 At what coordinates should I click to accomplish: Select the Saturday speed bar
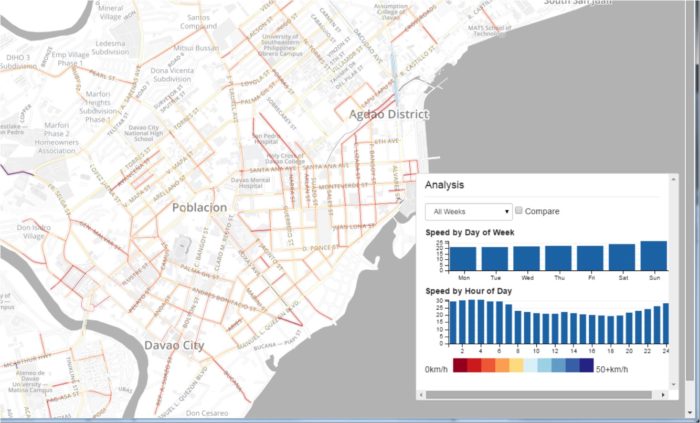[622, 258]
